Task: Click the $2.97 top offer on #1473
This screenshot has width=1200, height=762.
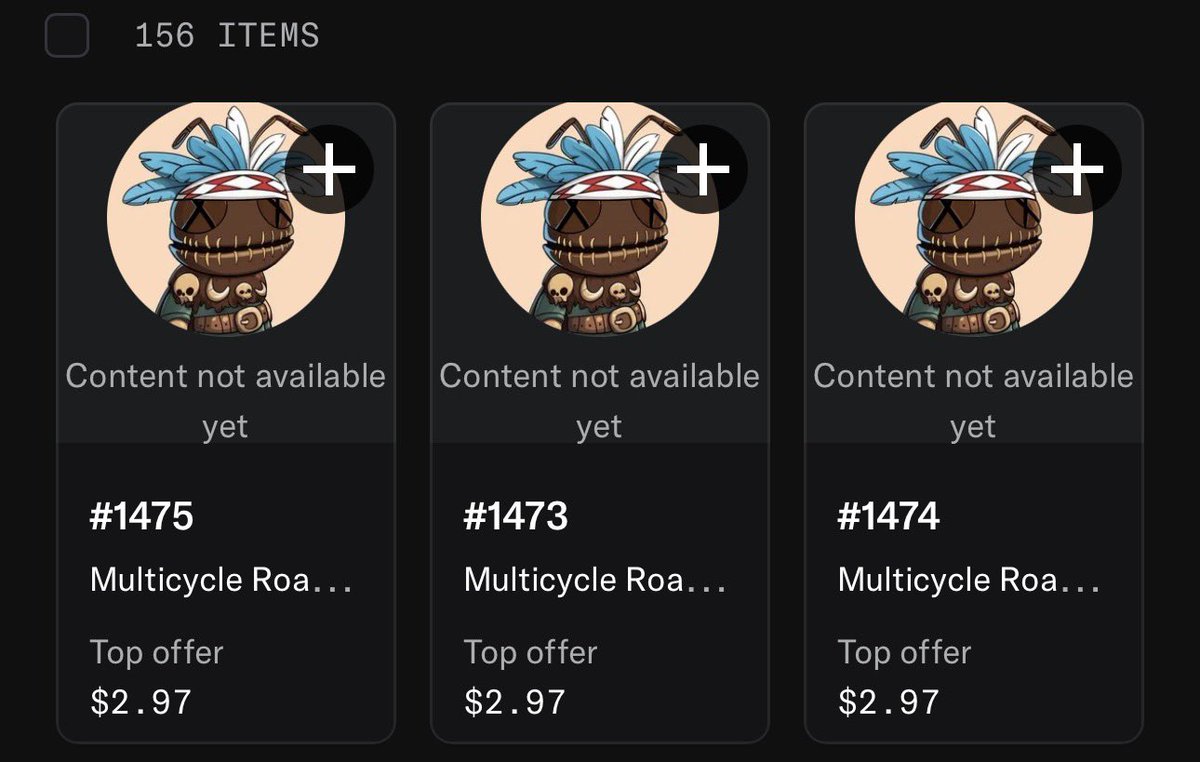Action: pyautogui.click(x=515, y=701)
